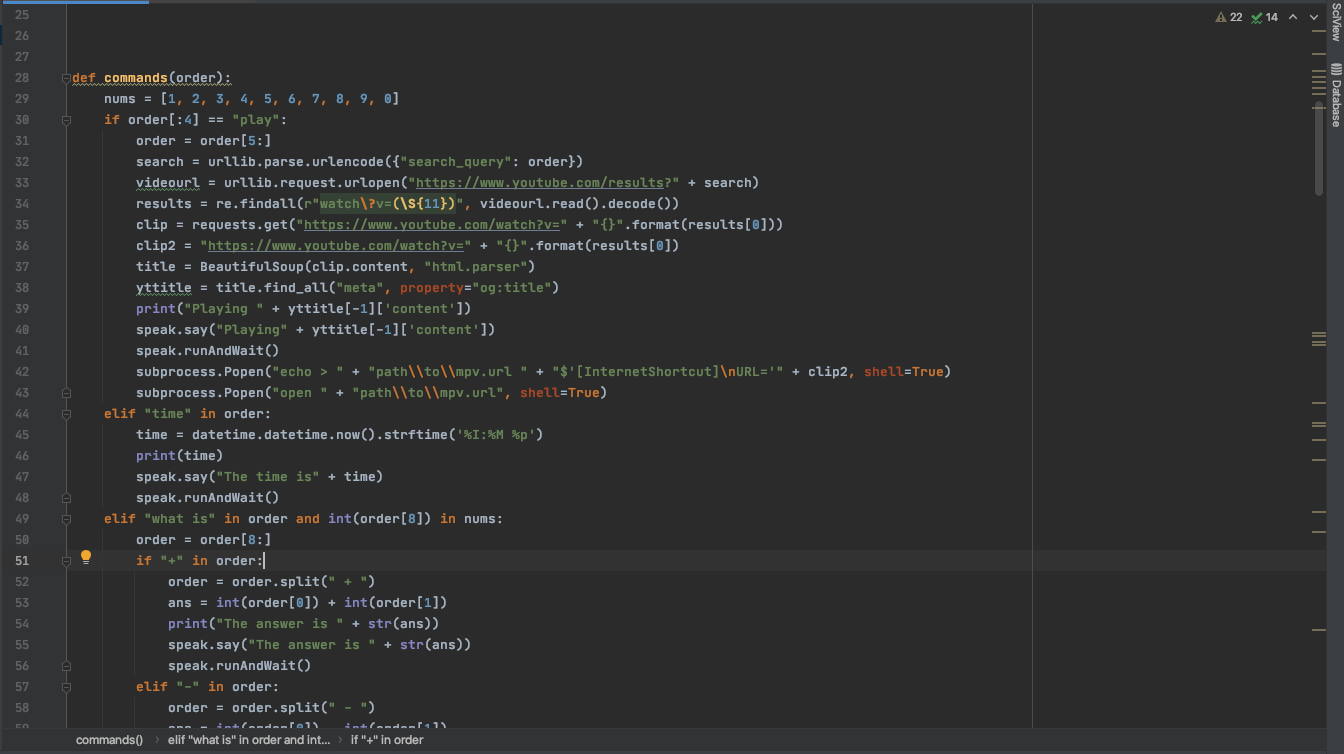
Task: Click line number 29 in the gutter
Action: pos(22,99)
